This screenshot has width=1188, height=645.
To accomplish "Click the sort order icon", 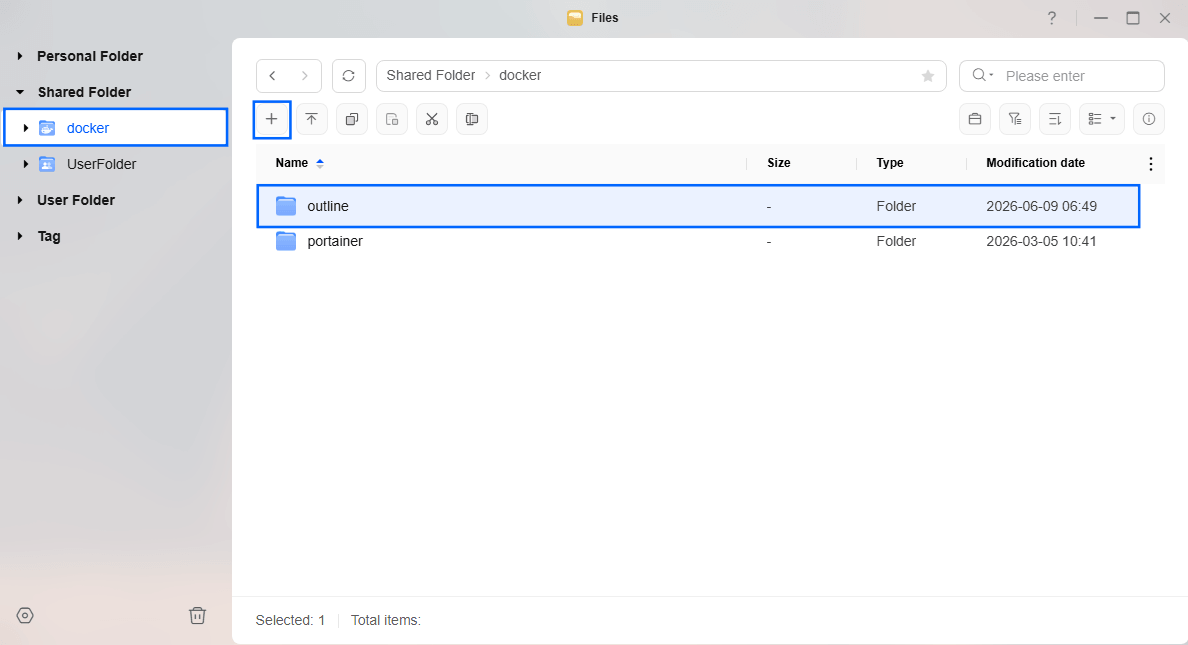I will tap(1055, 119).
